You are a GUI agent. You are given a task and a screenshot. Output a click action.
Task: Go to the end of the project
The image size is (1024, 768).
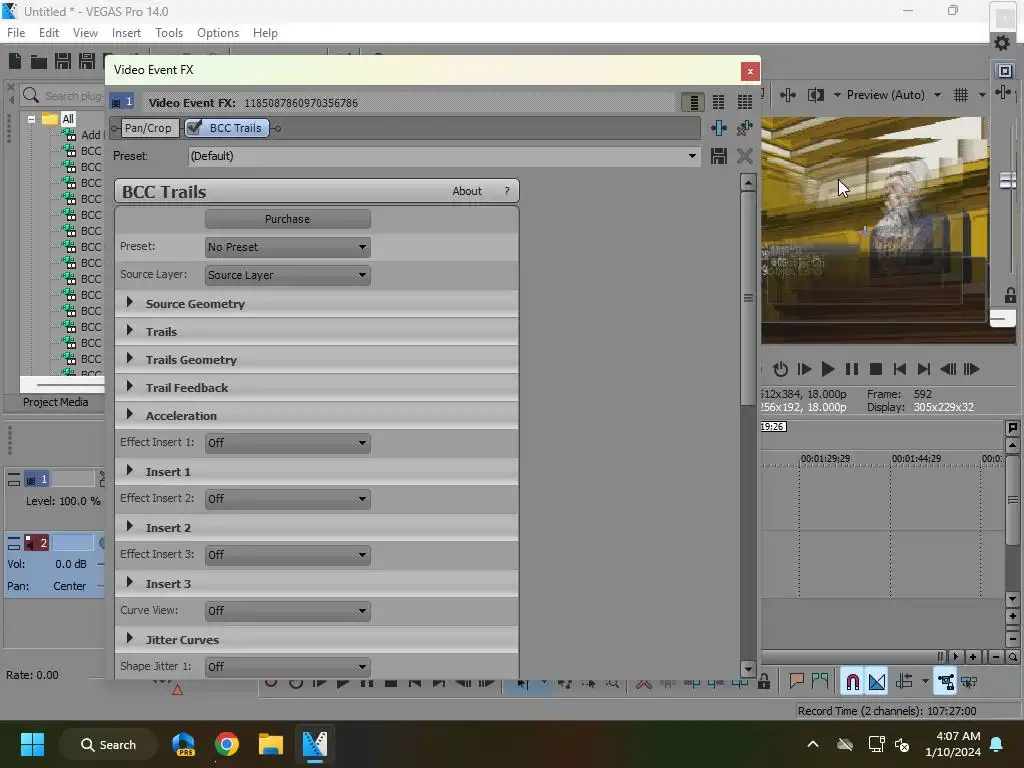click(x=923, y=370)
